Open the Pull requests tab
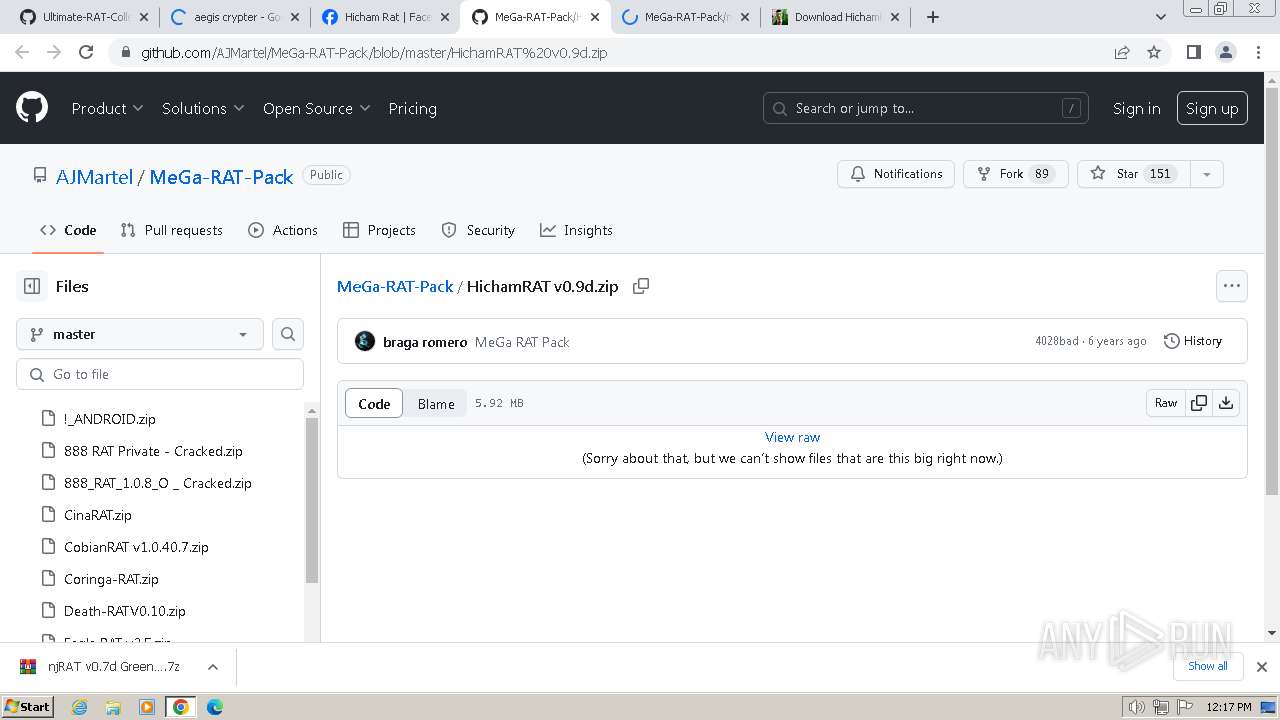The image size is (1280, 720). pyautogui.click(x=171, y=230)
